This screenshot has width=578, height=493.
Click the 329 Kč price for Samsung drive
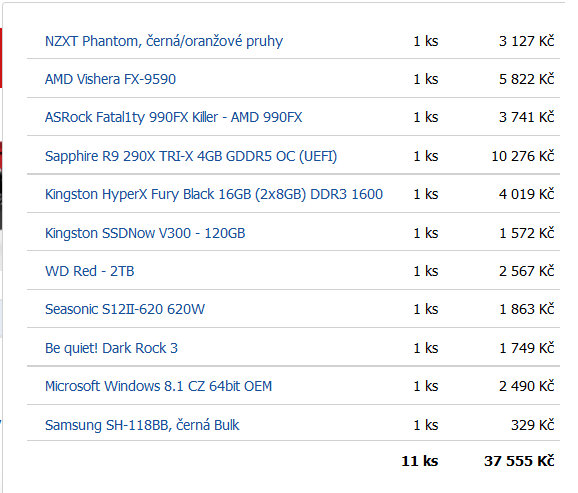tap(532, 425)
